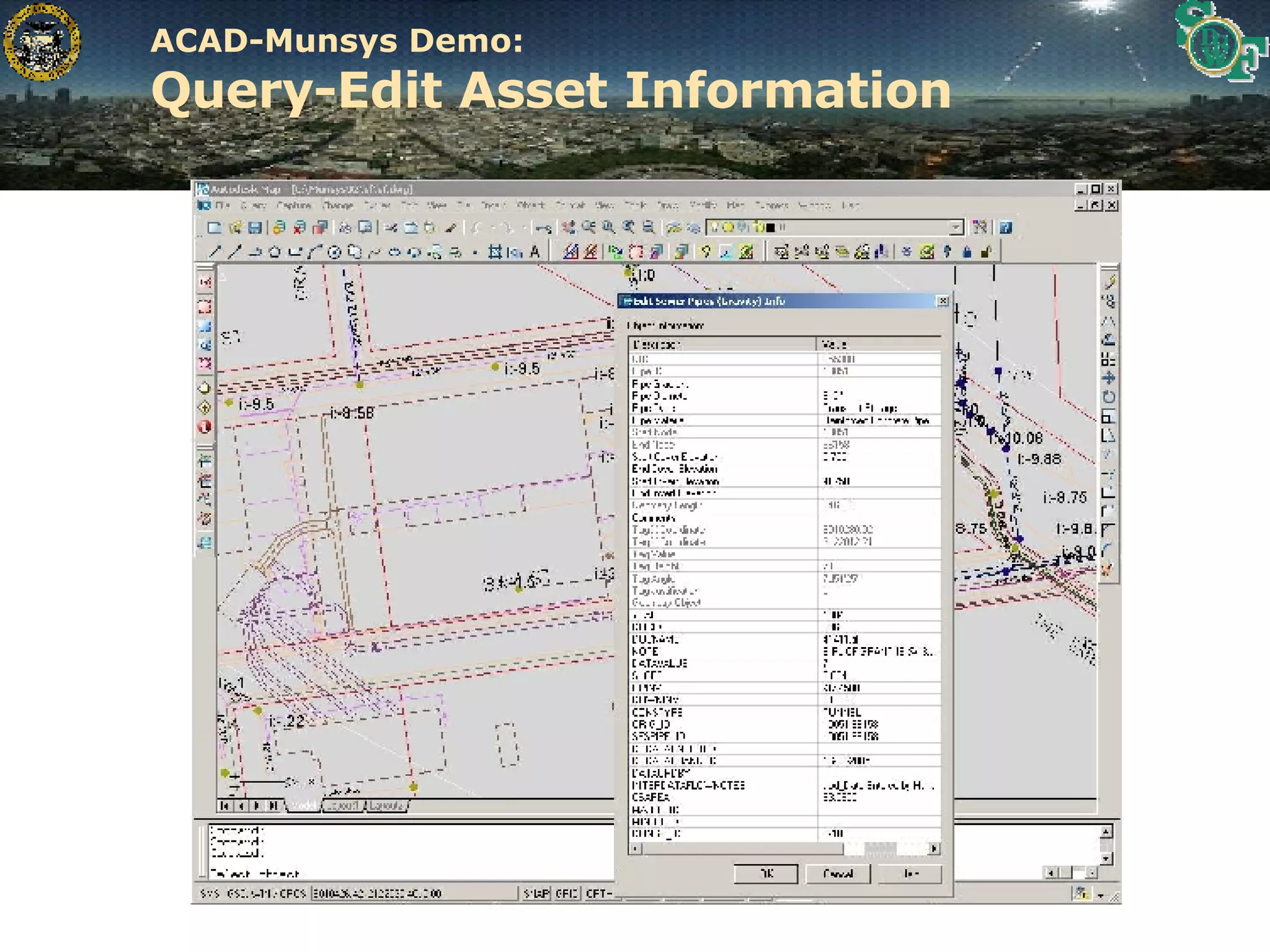Click the Zoom realtime magnifier icon
This screenshot has width=1270, height=952.
click(588, 227)
